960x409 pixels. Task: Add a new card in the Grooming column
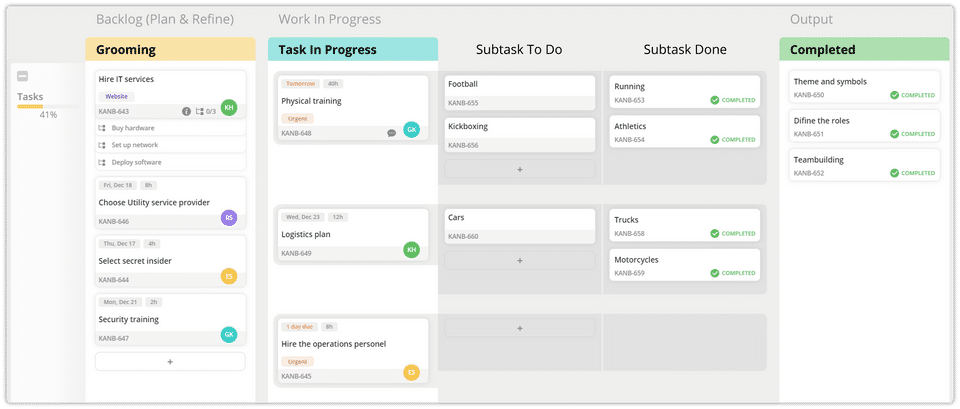tap(170, 361)
